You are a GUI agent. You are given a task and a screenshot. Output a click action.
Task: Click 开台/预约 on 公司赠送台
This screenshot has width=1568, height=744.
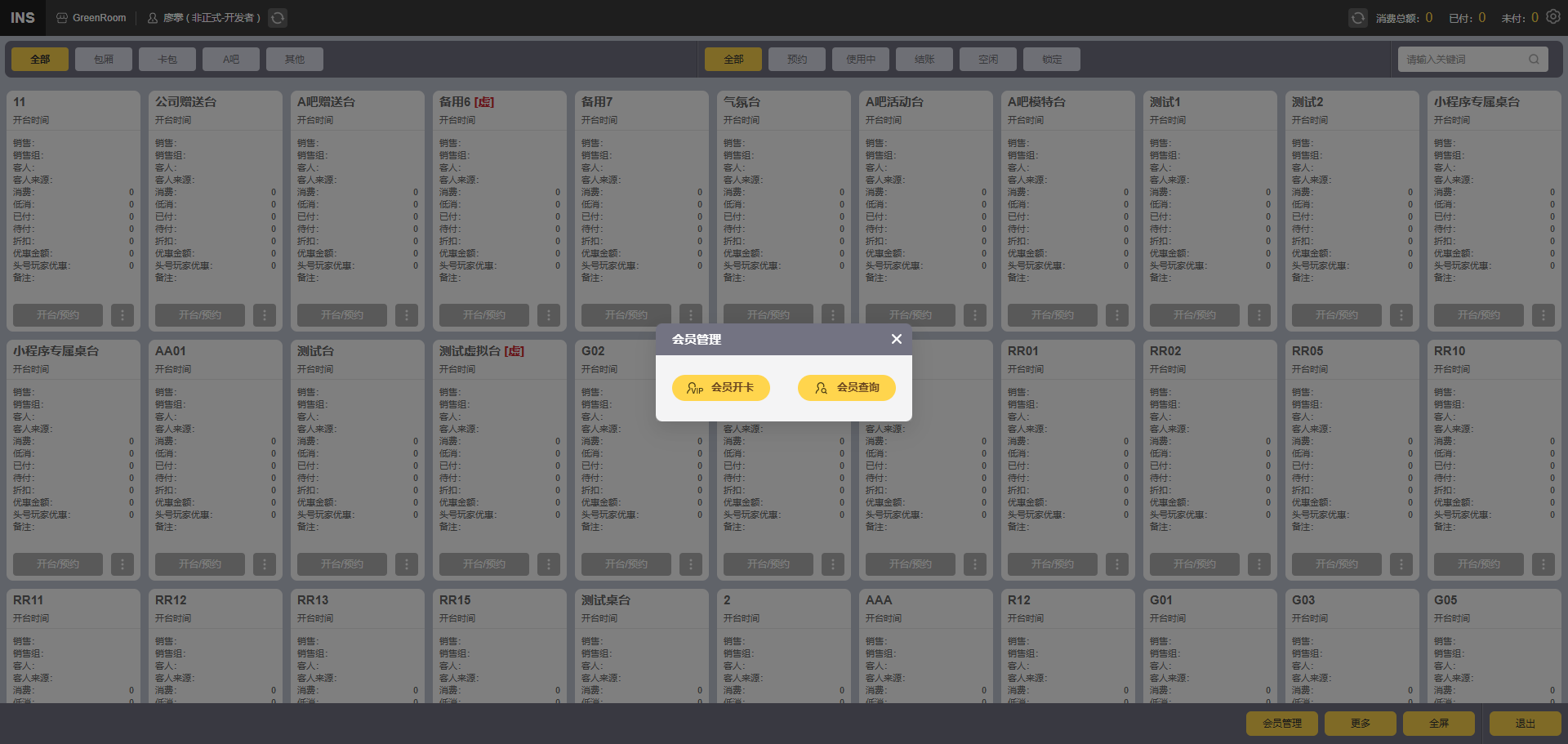pos(200,314)
